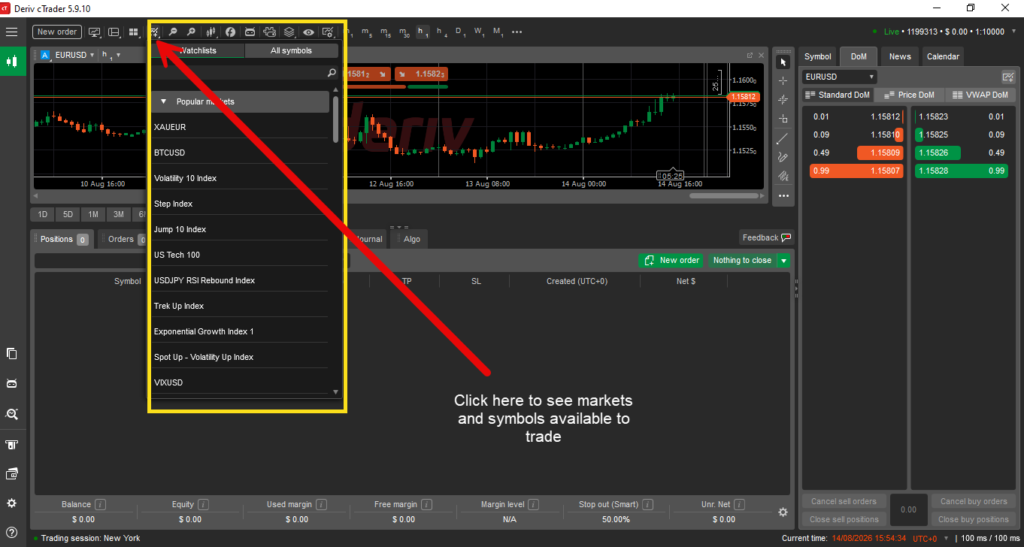The image size is (1024, 547).
Task: Select the crosshair drawing tool
Action: coord(784,81)
